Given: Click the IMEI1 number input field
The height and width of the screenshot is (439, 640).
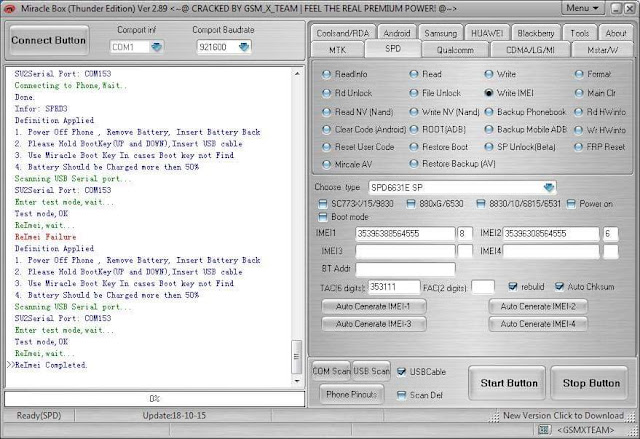Looking at the screenshot, I should [x=405, y=234].
